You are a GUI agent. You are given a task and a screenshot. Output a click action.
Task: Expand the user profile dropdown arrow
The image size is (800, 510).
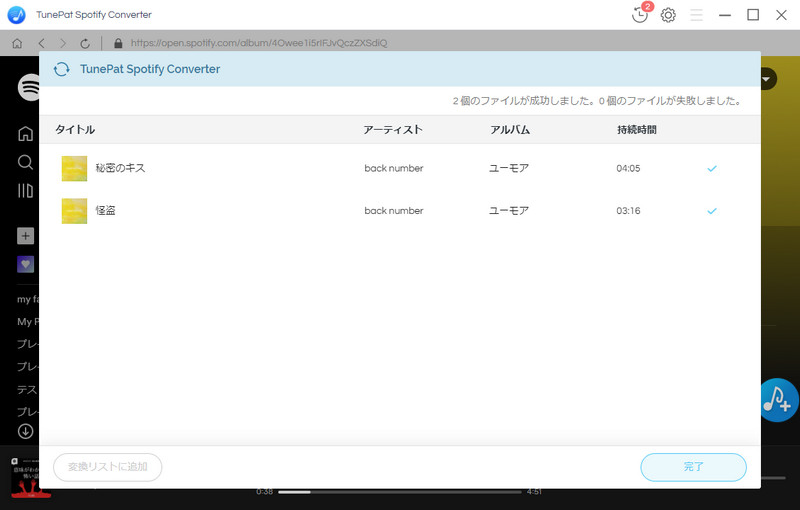point(766,79)
